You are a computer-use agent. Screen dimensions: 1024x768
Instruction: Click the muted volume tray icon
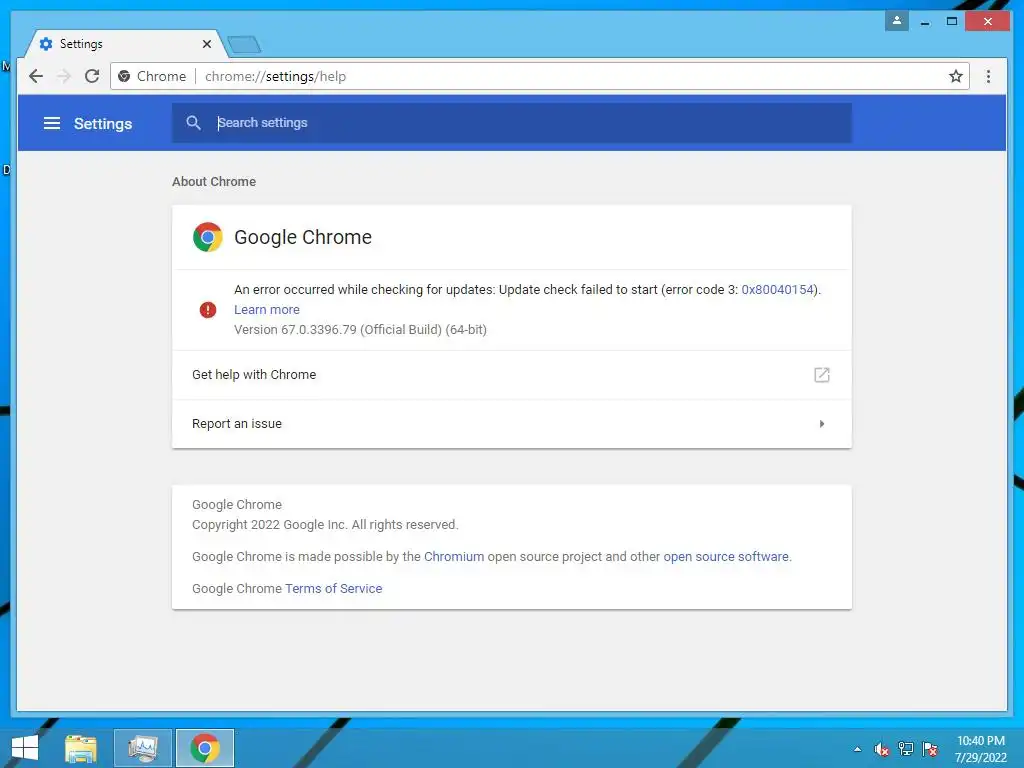click(881, 749)
